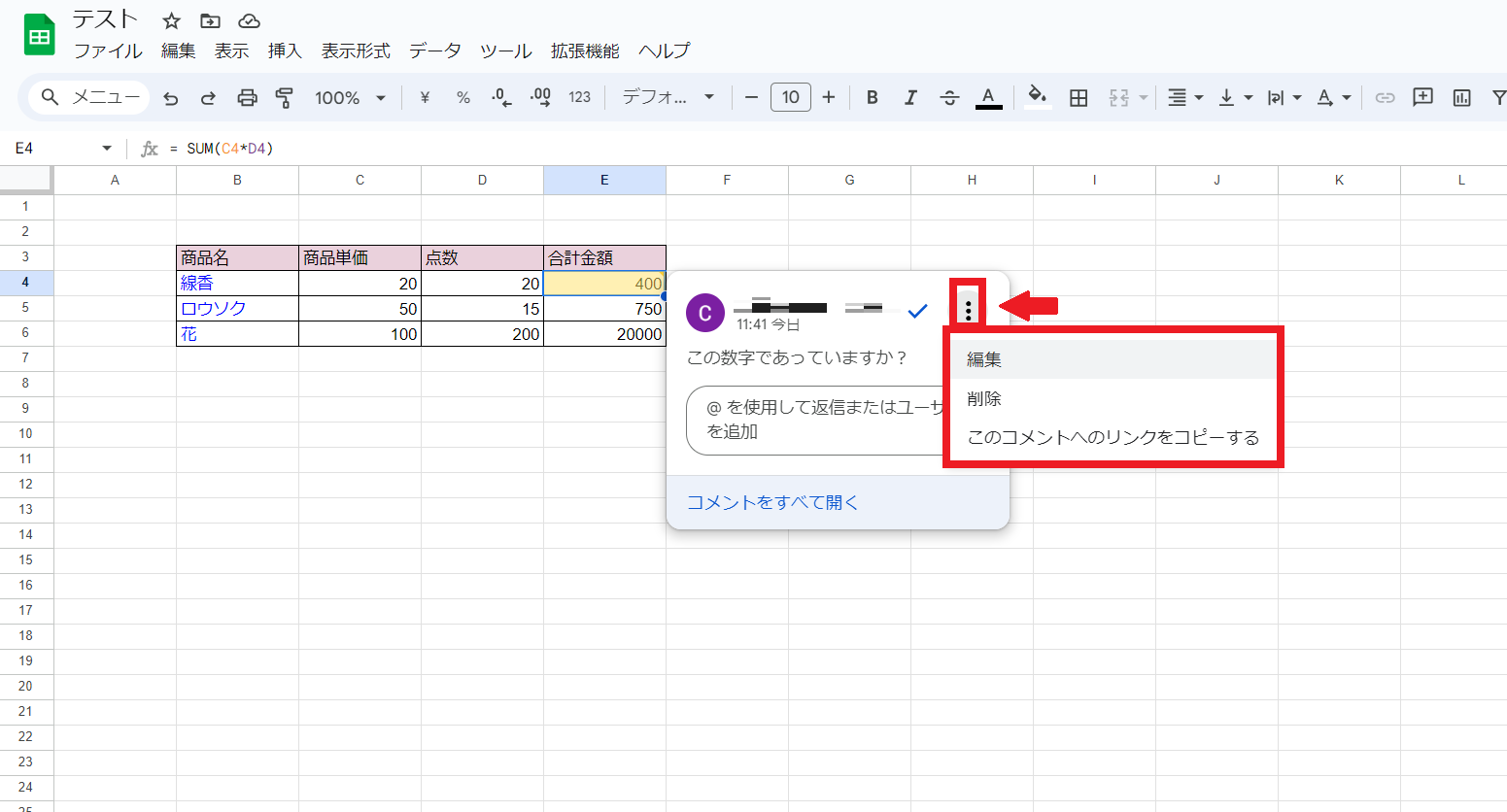
Task: Expand the cell name box dropdown arrow
Action: click(x=107, y=149)
